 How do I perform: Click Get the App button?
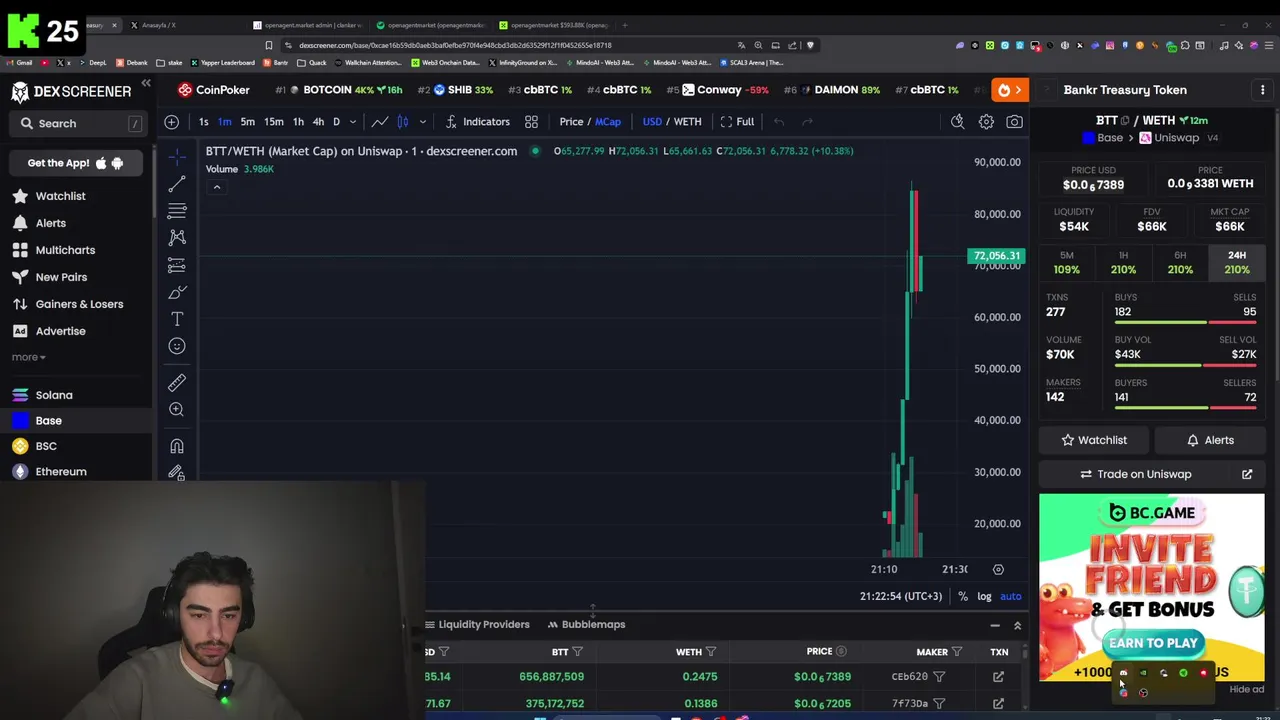(x=76, y=163)
